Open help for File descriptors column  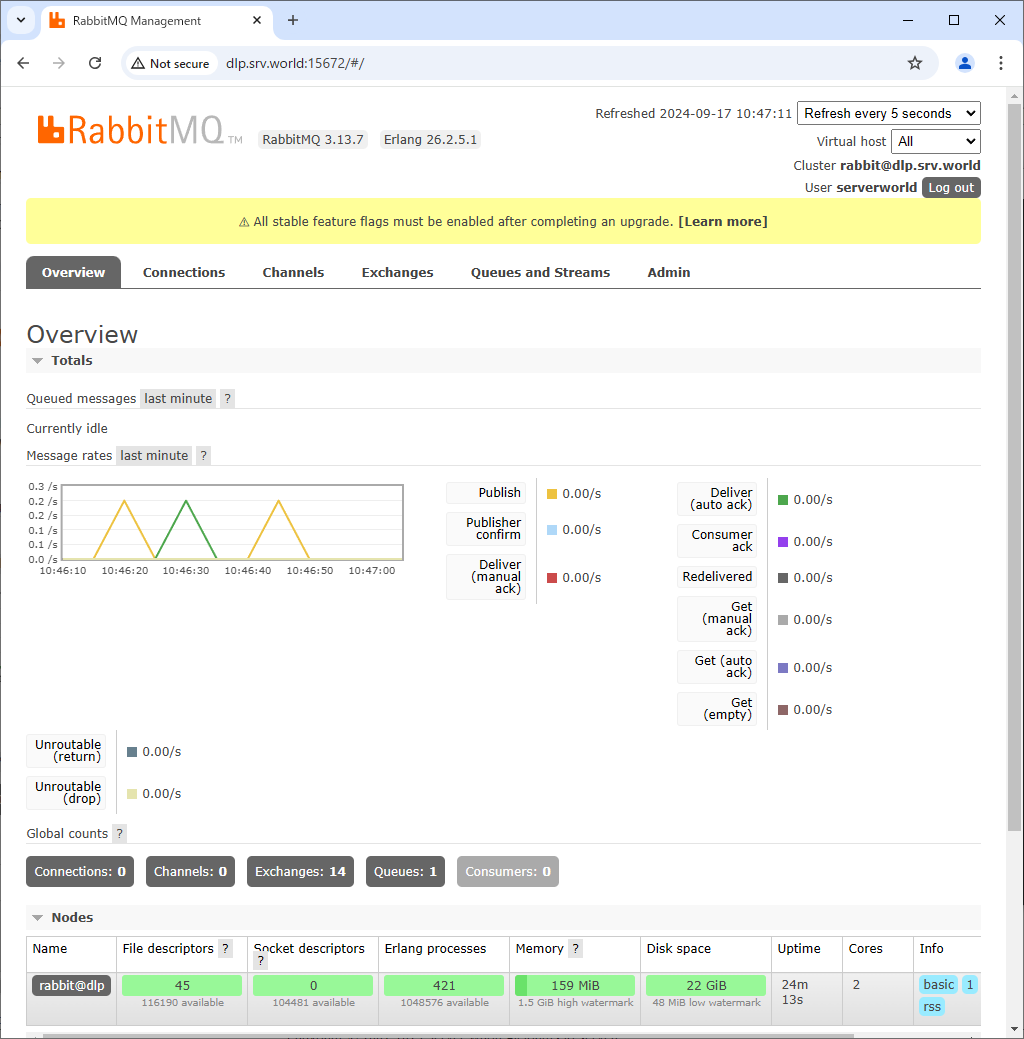tap(225, 948)
